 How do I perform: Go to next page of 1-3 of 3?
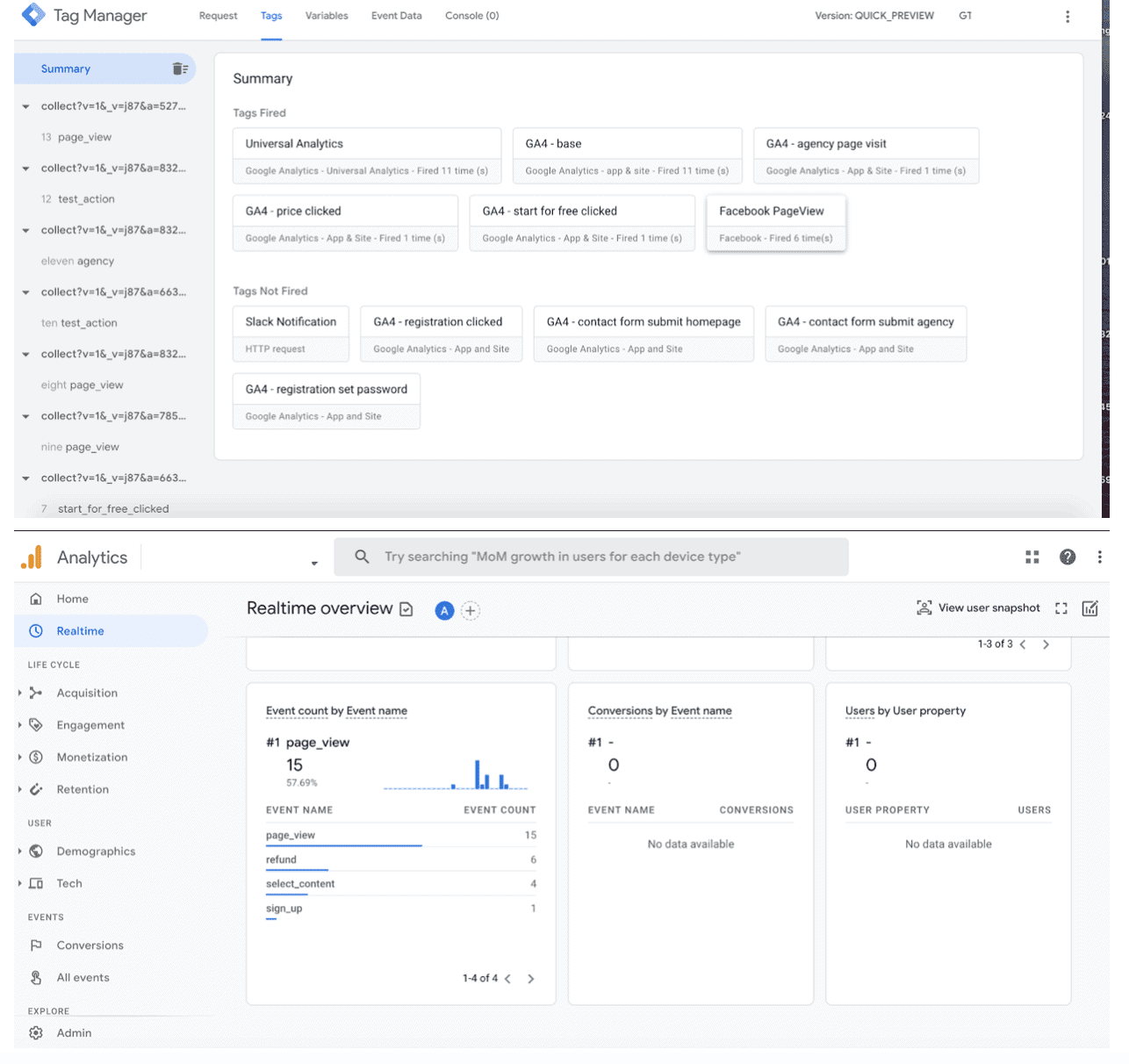pos(1046,644)
